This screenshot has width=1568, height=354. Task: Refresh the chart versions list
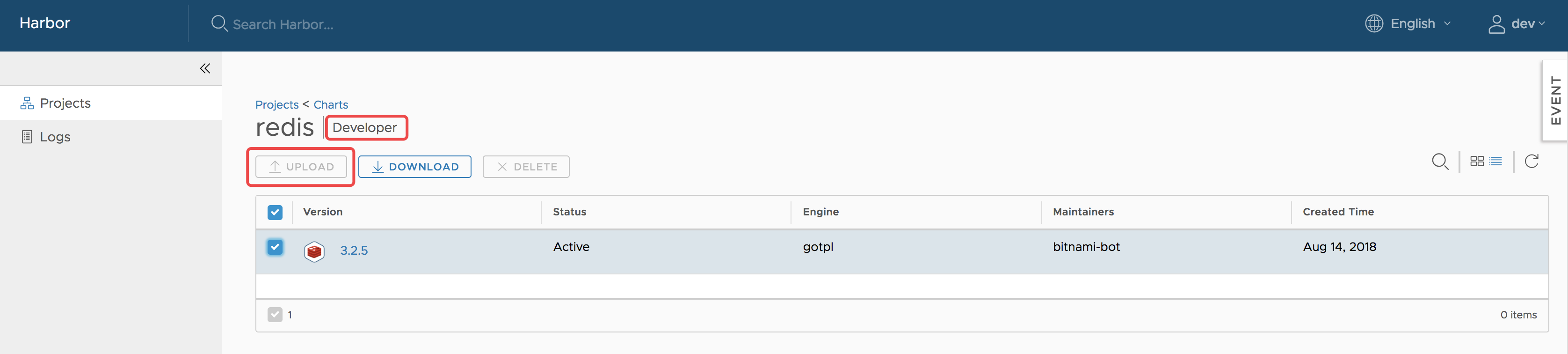click(1532, 161)
